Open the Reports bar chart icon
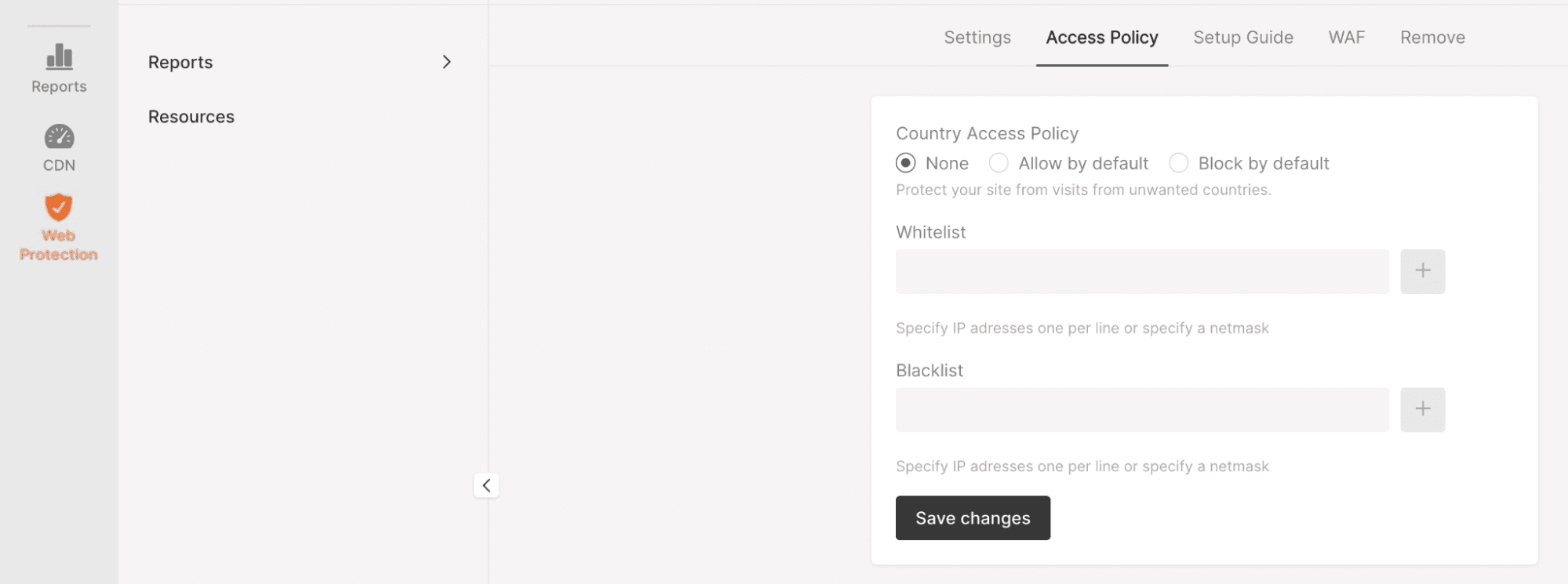The height and width of the screenshot is (584, 1568). pos(59,57)
